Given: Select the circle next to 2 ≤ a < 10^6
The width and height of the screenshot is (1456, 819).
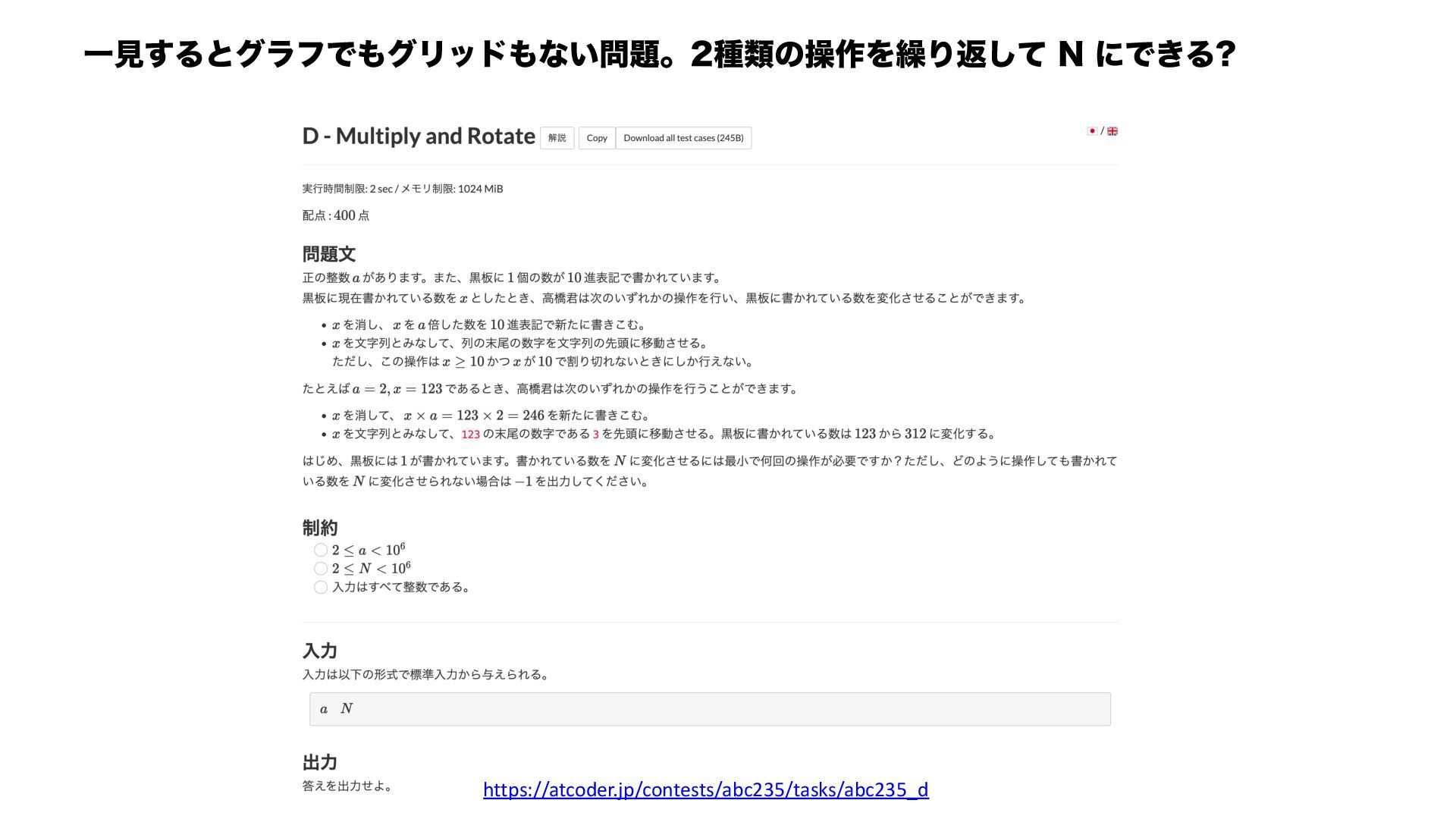Looking at the screenshot, I should pyautogui.click(x=321, y=550).
